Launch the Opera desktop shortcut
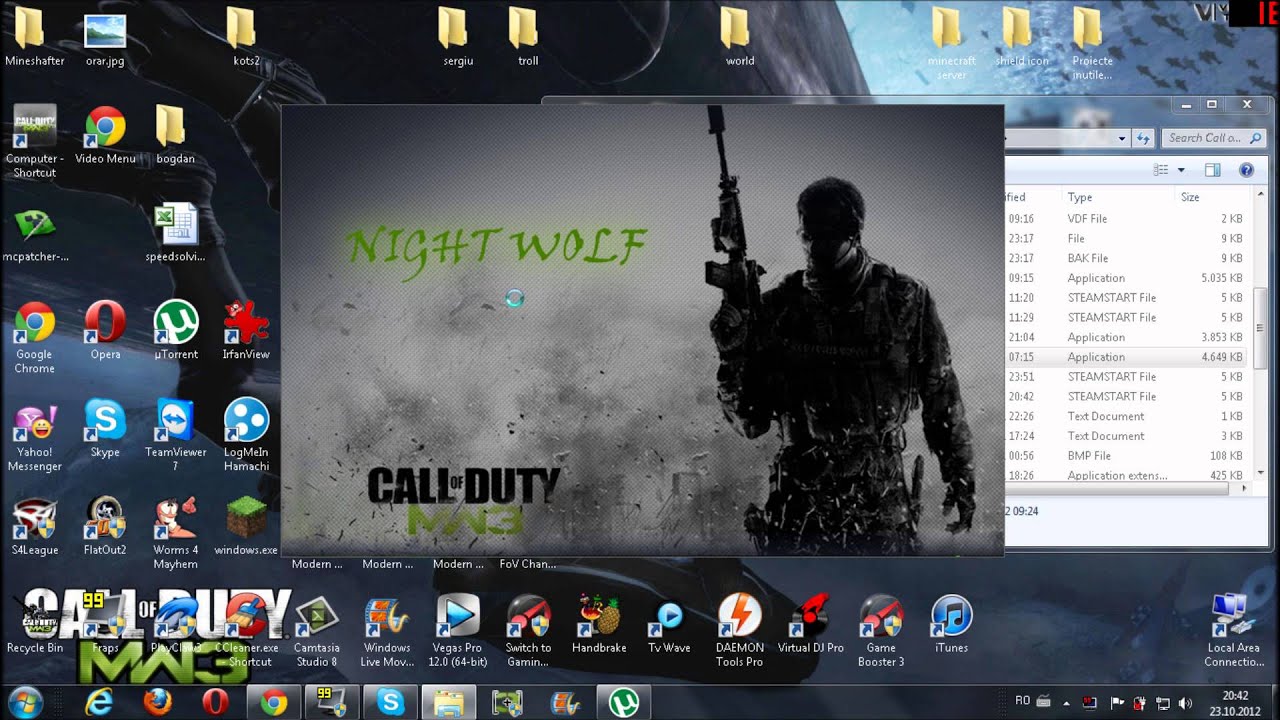The height and width of the screenshot is (720, 1280). pos(105,331)
